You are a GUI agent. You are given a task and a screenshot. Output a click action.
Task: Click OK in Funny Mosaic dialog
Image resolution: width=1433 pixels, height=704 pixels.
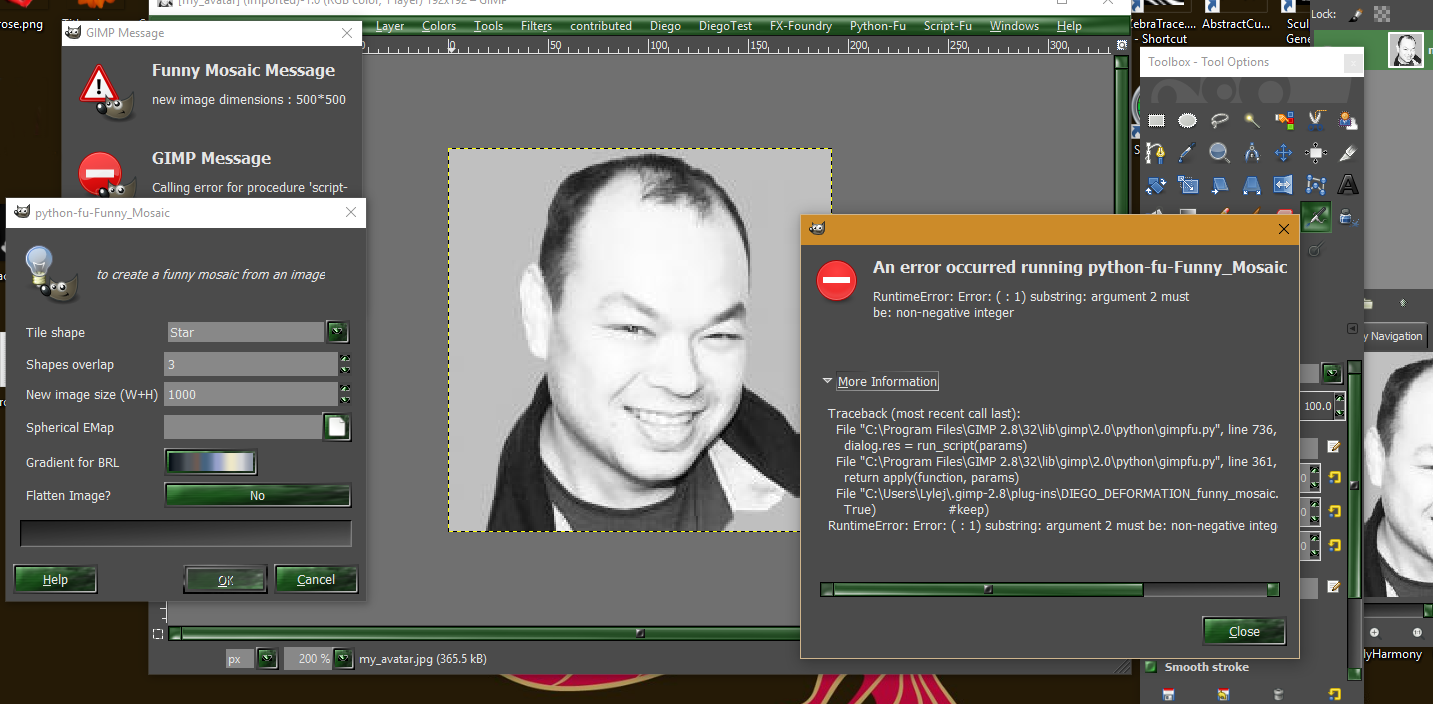pos(226,579)
